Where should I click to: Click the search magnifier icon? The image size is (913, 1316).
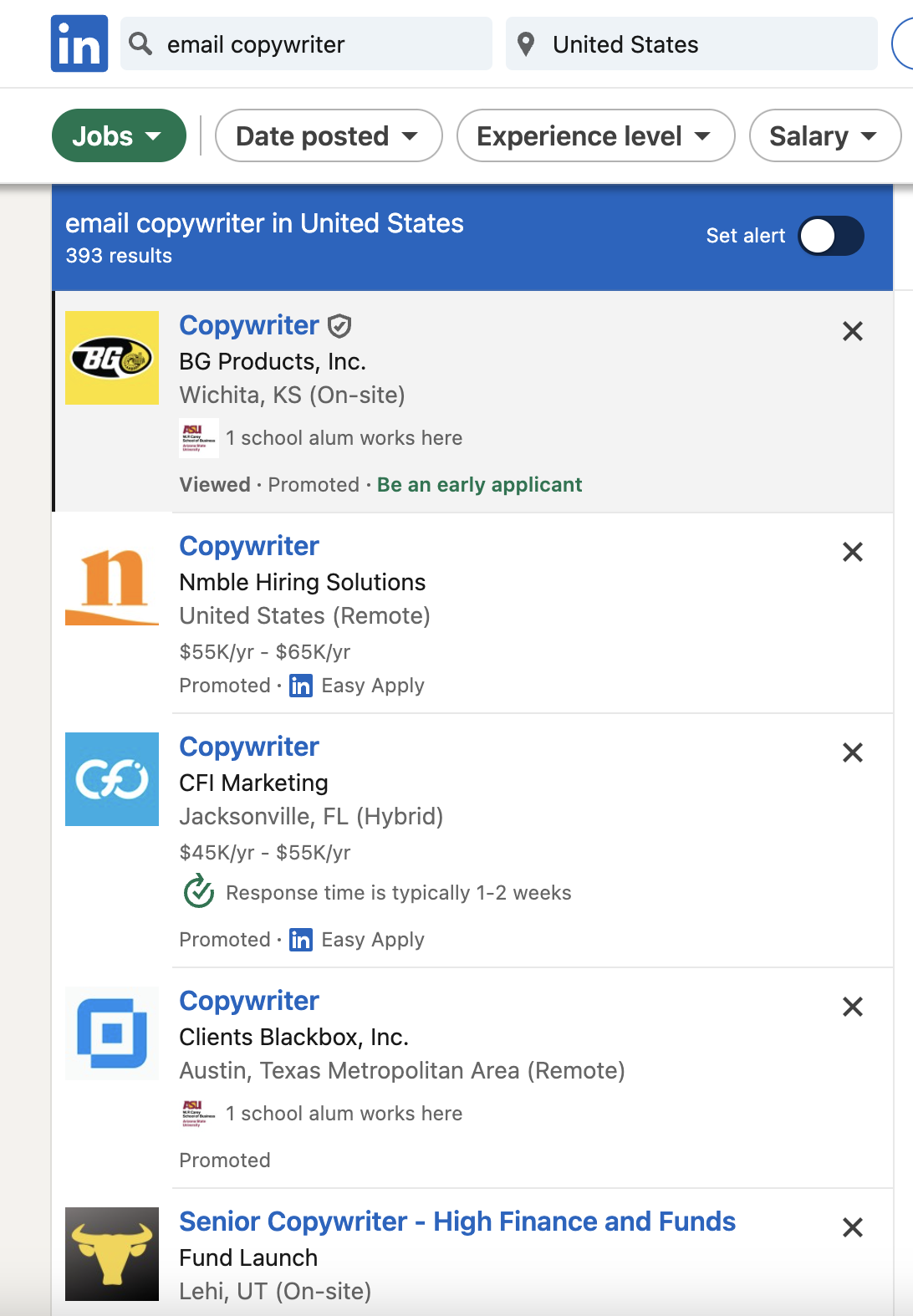[x=141, y=43]
